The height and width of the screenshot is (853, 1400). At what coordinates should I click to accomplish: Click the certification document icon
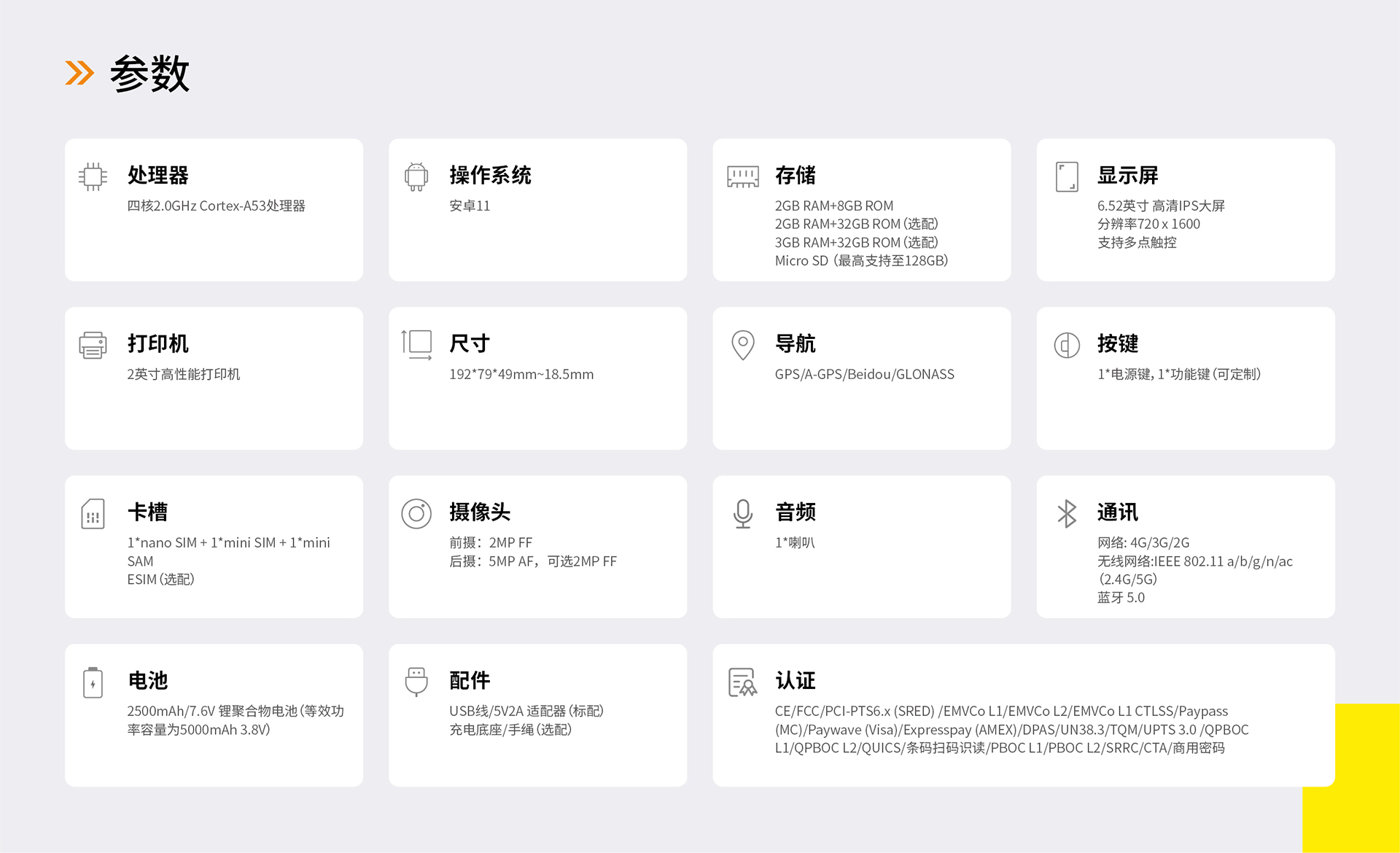(x=742, y=682)
